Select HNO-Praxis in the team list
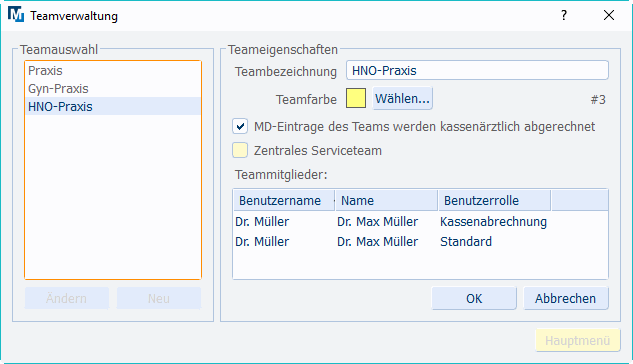The image size is (633, 364). click(x=113, y=106)
